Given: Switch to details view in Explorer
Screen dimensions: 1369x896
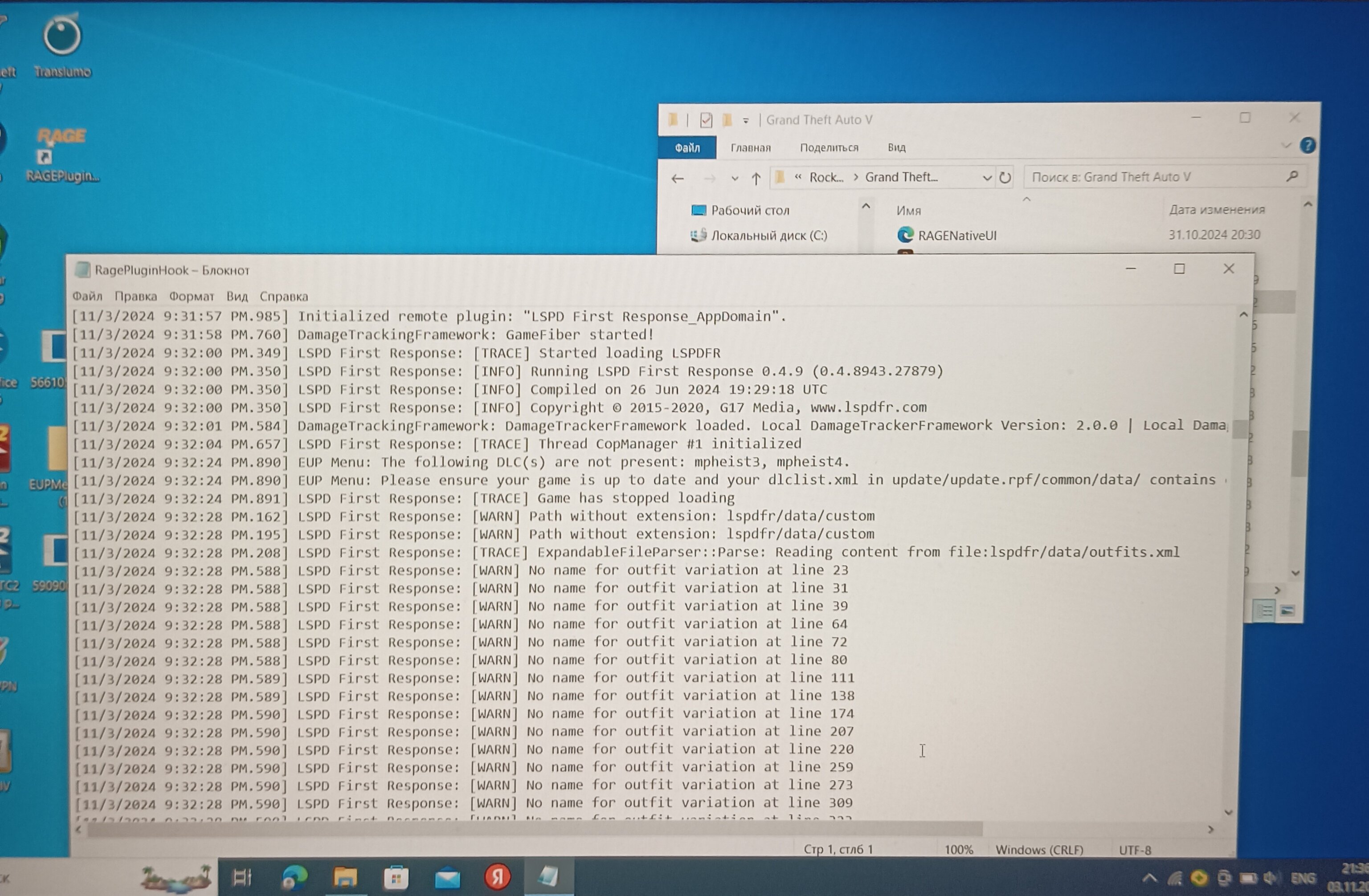Looking at the screenshot, I should tap(1264, 611).
